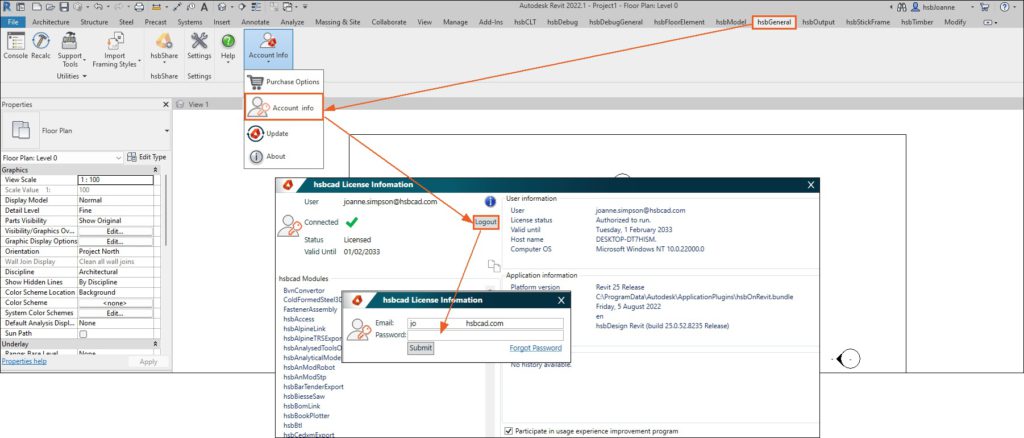The image size is (1024, 438).
Task: Click the Color Scheme <none> button
Action: [115, 303]
